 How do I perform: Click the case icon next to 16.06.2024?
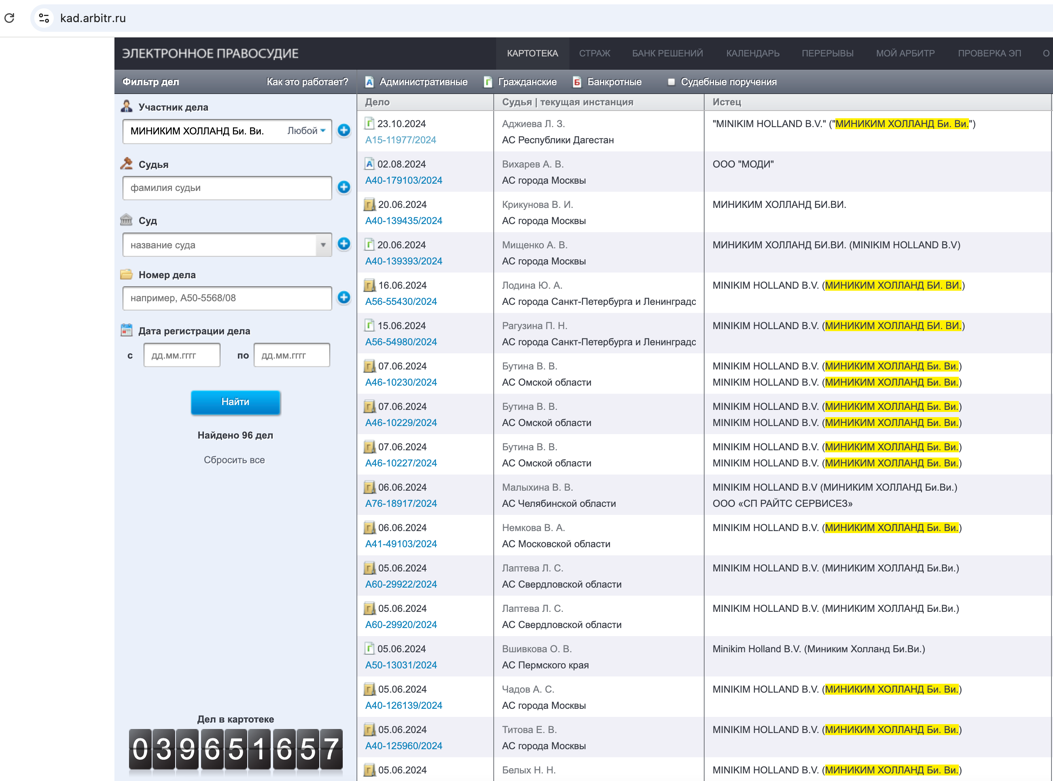369,285
